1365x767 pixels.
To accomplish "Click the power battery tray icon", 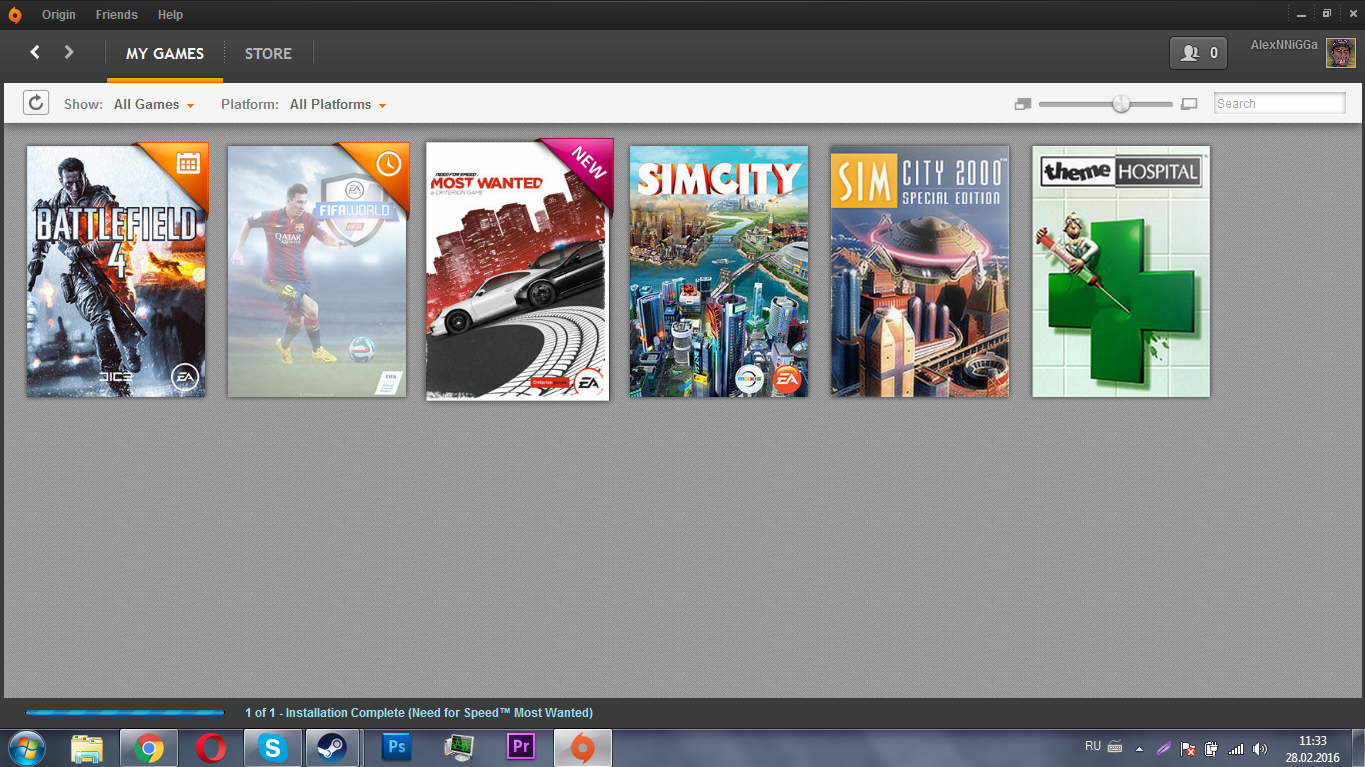I will 1211,748.
